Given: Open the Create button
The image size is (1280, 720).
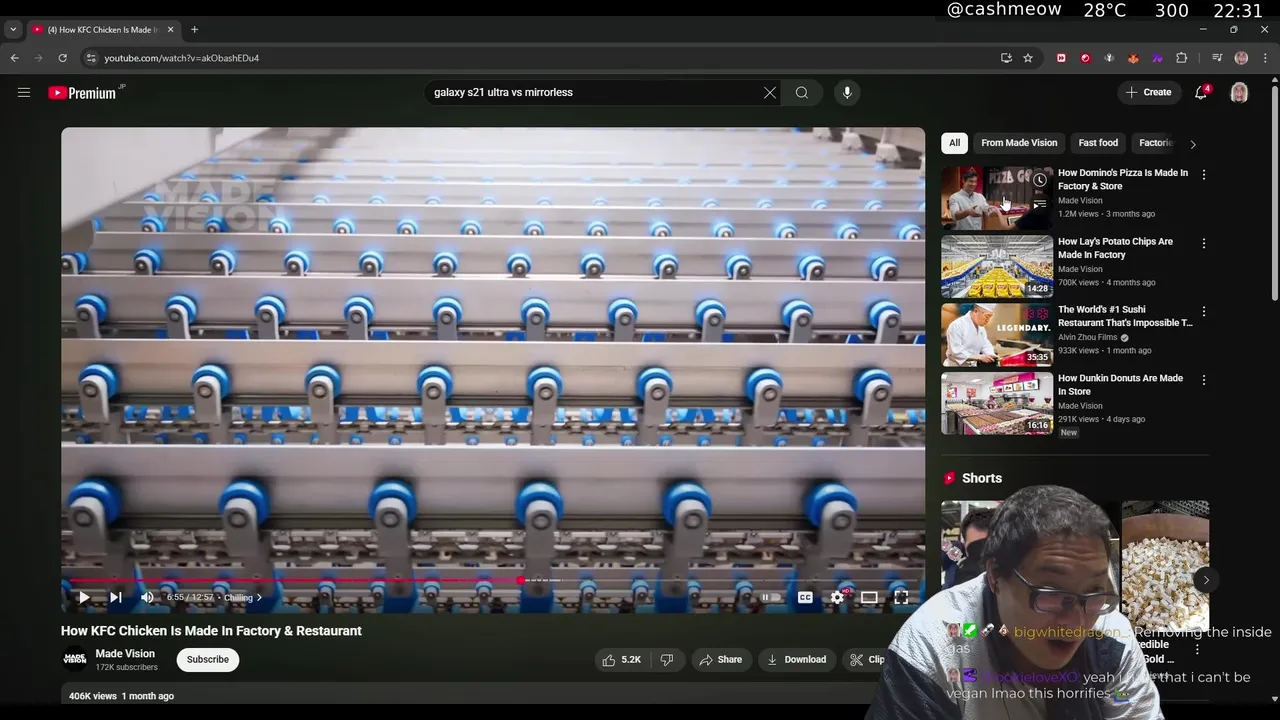Looking at the screenshot, I should [1148, 92].
